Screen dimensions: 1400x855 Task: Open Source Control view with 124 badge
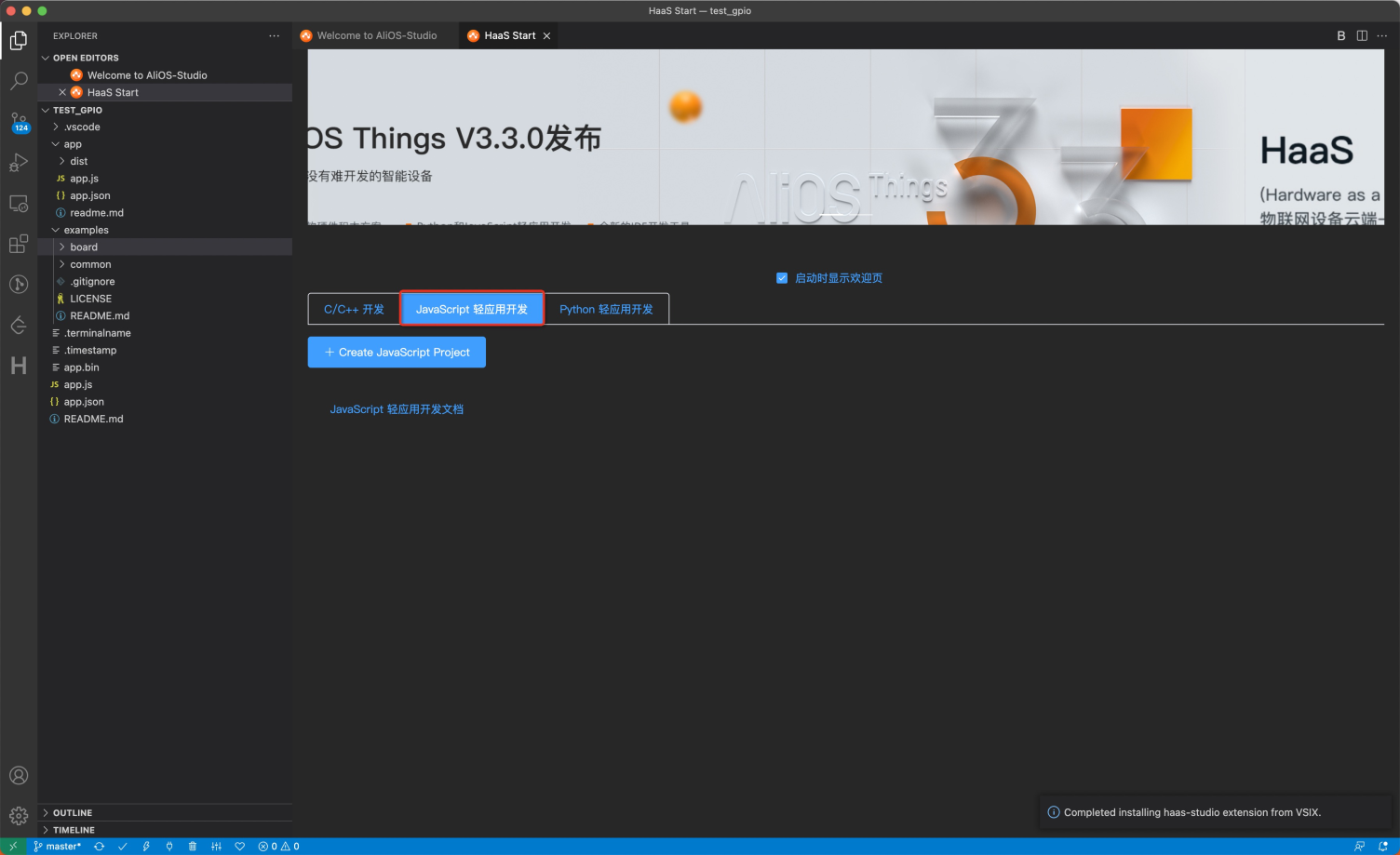click(19, 122)
